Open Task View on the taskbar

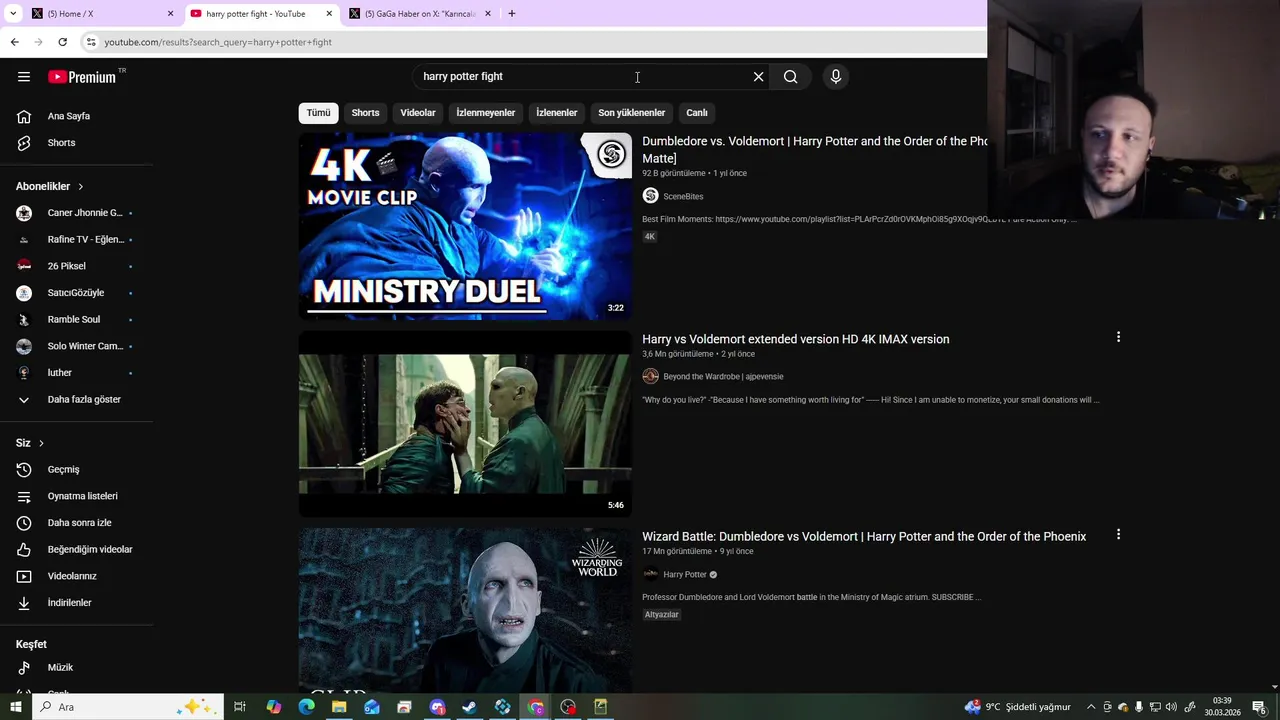tap(240, 707)
